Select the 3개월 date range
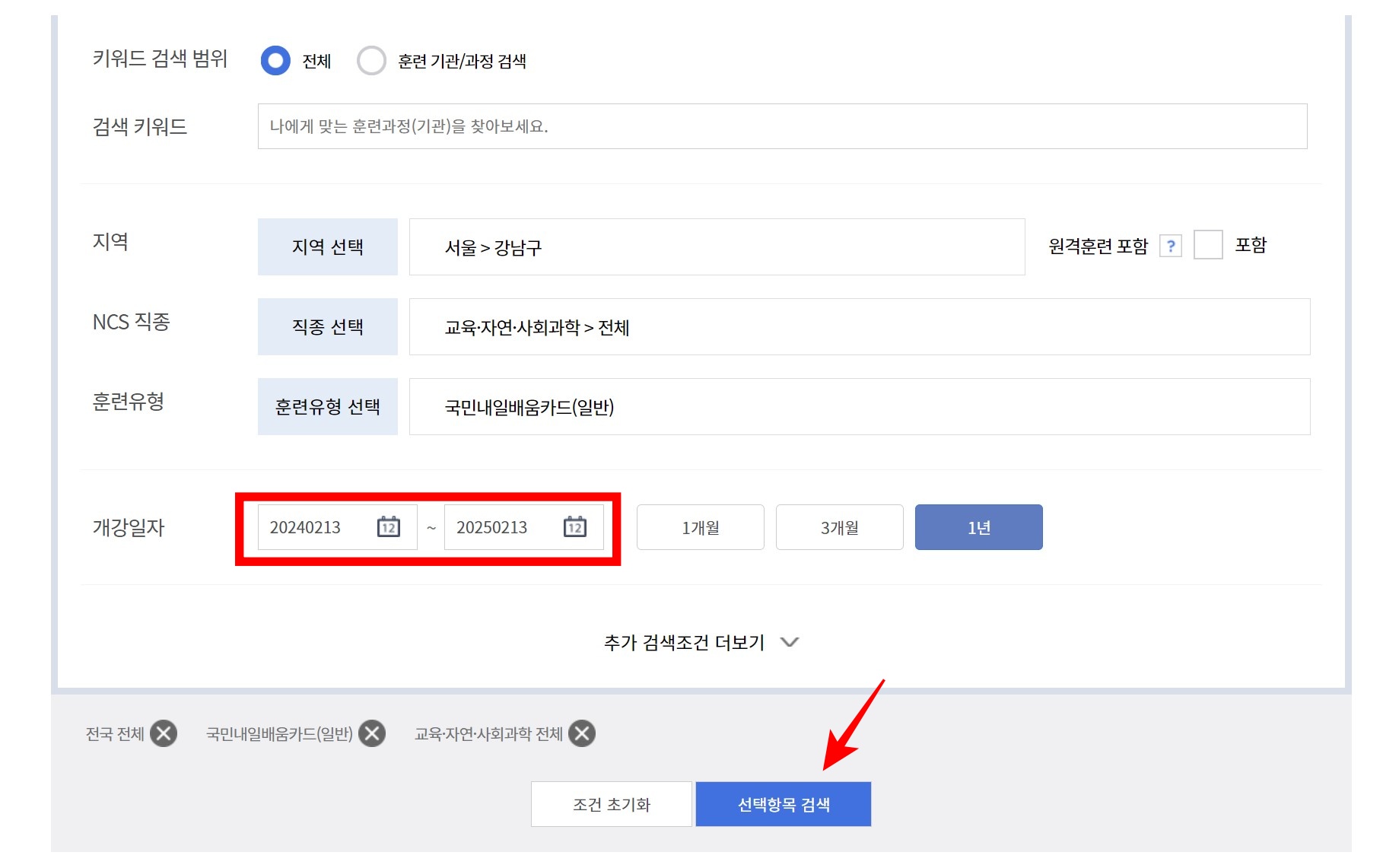The width and height of the screenshot is (1383, 868). pyautogui.click(x=839, y=527)
